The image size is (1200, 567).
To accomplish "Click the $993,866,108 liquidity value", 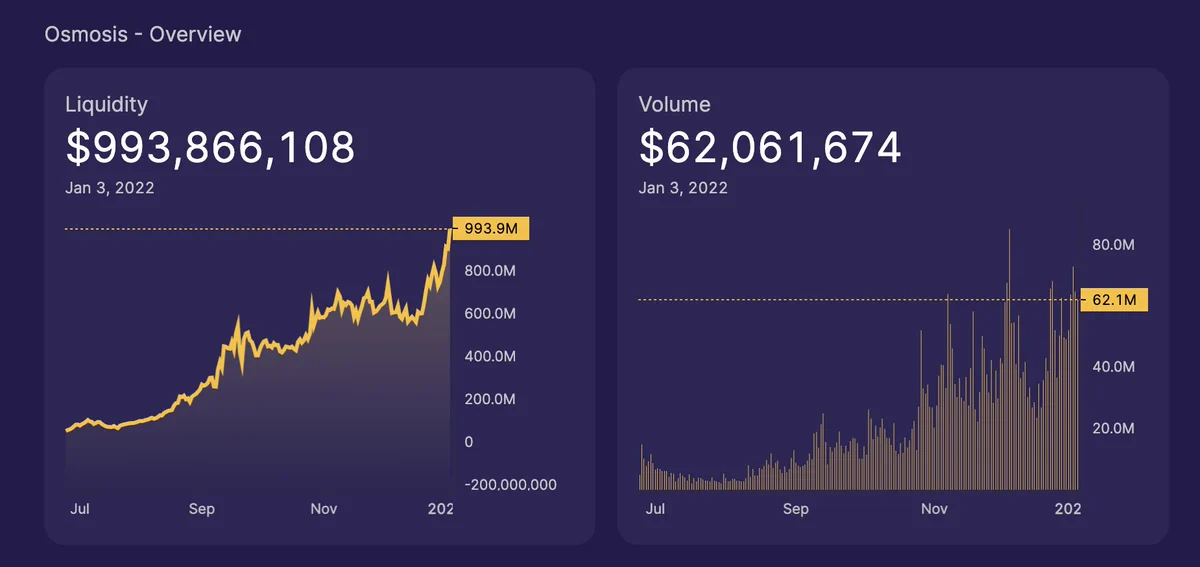I will pyautogui.click(x=210, y=148).
